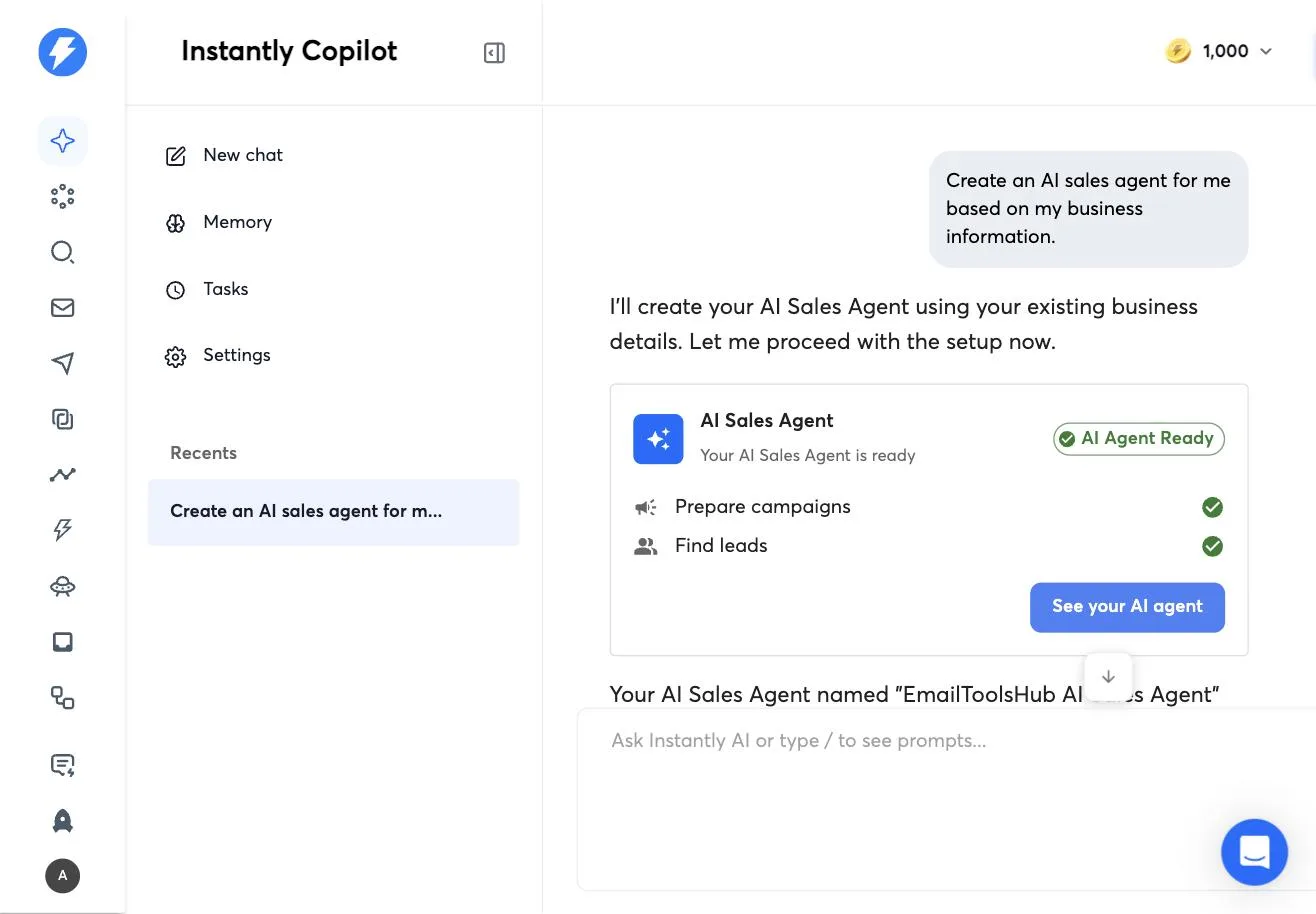Open the UFO icon in sidebar
Image resolution: width=1316 pixels, height=914 pixels.
pyautogui.click(x=62, y=587)
